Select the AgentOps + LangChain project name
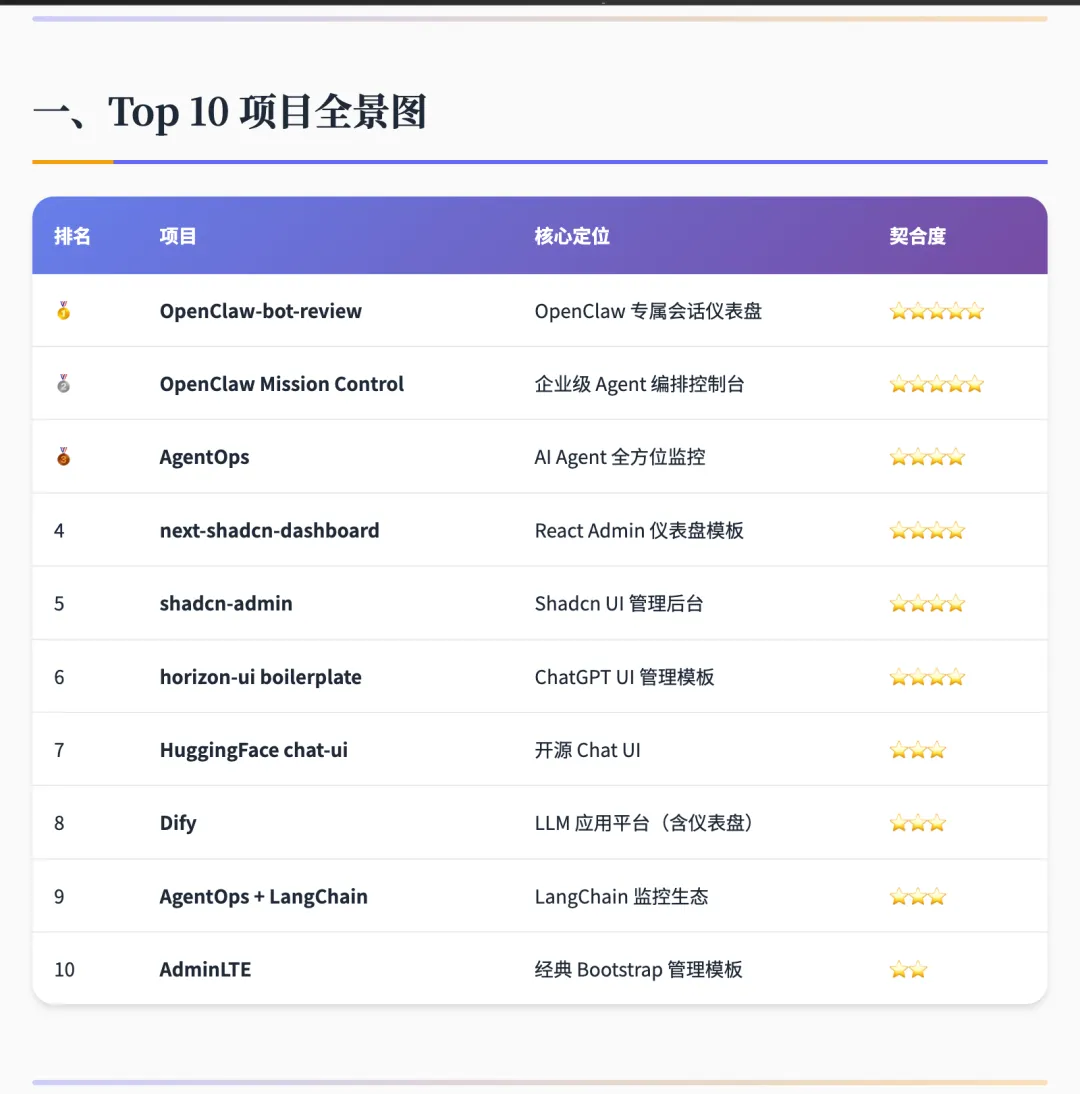This screenshot has width=1080, height=1094. [x=264, y=897]
